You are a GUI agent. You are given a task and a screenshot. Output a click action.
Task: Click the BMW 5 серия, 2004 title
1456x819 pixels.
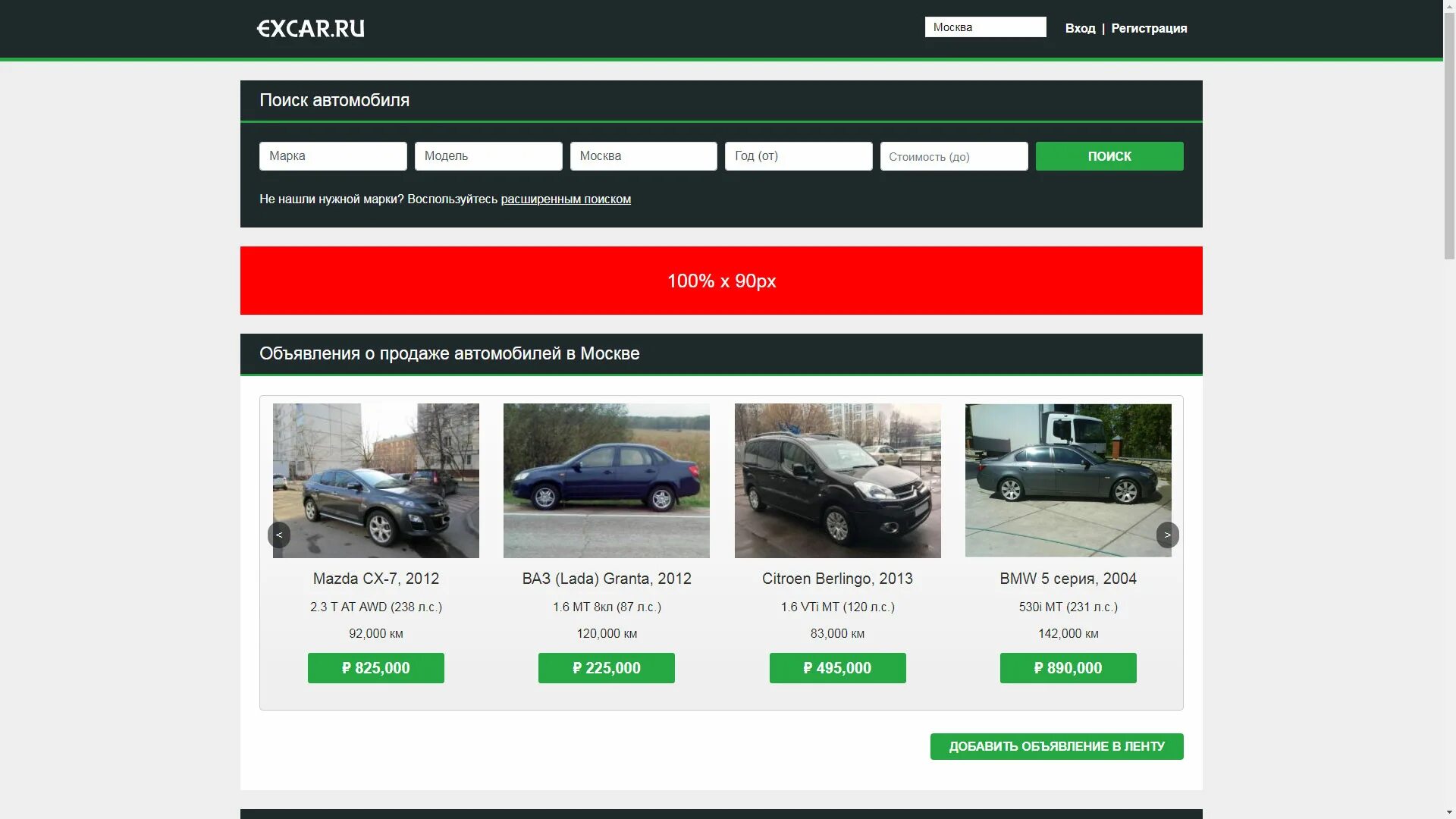[x=1068, y=579]
